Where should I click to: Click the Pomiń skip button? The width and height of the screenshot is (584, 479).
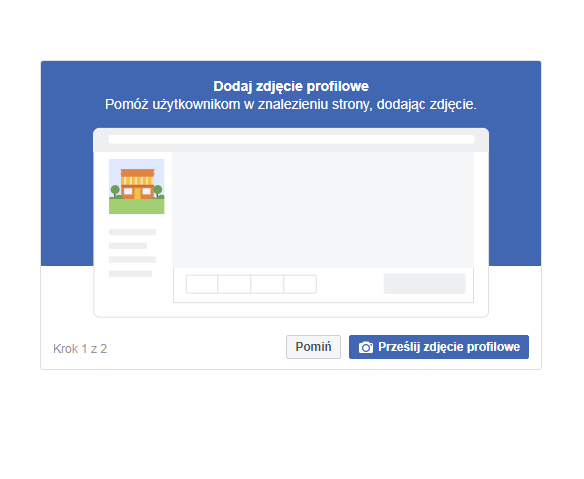(x=313, y=347)
